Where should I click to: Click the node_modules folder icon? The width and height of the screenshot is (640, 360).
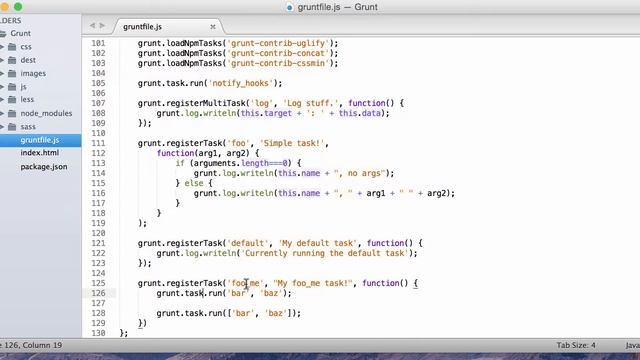pyautogui.click(x=12, y=113)
